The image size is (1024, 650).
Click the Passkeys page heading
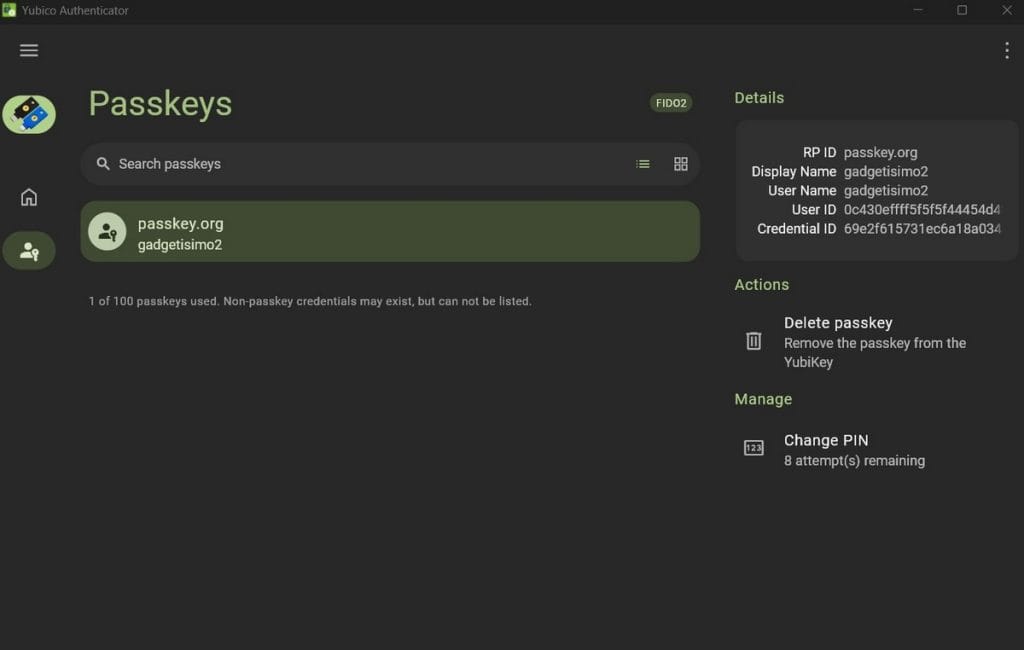point(160,104)
